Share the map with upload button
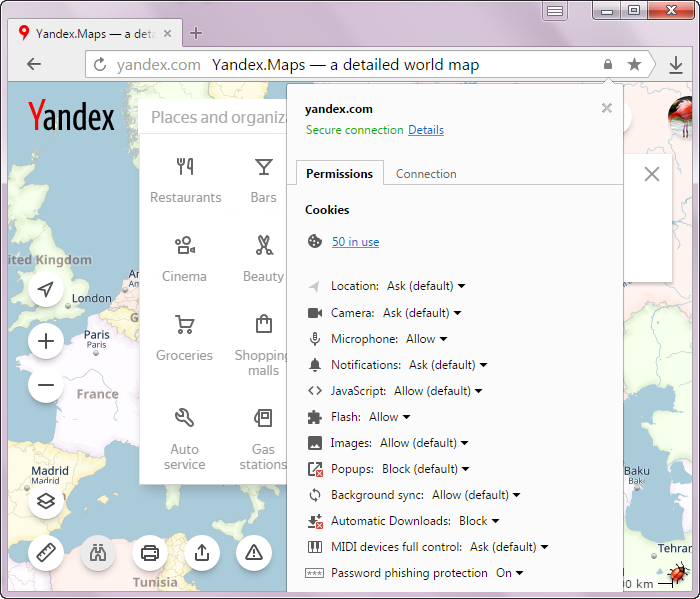 [202, 553]
